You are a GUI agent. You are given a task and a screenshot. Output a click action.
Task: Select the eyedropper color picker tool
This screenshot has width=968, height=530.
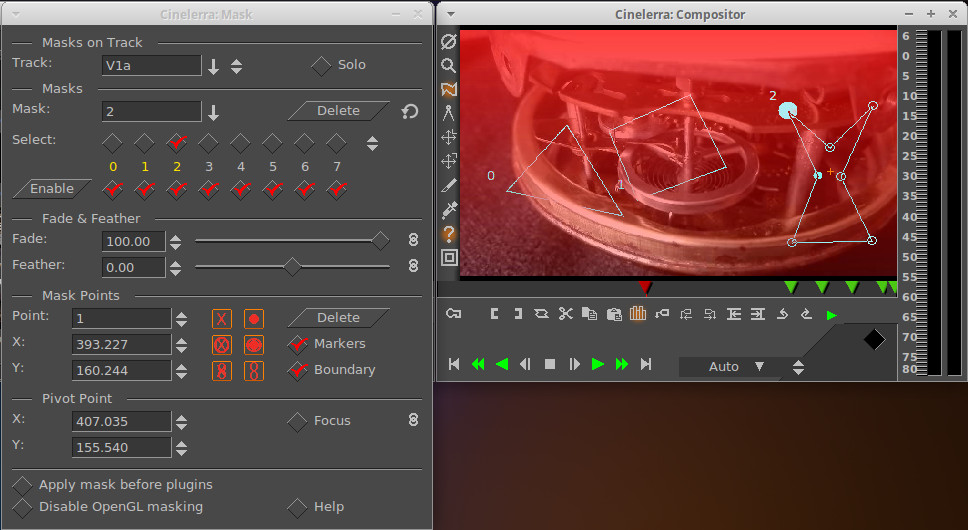click(x=449, y=209)
